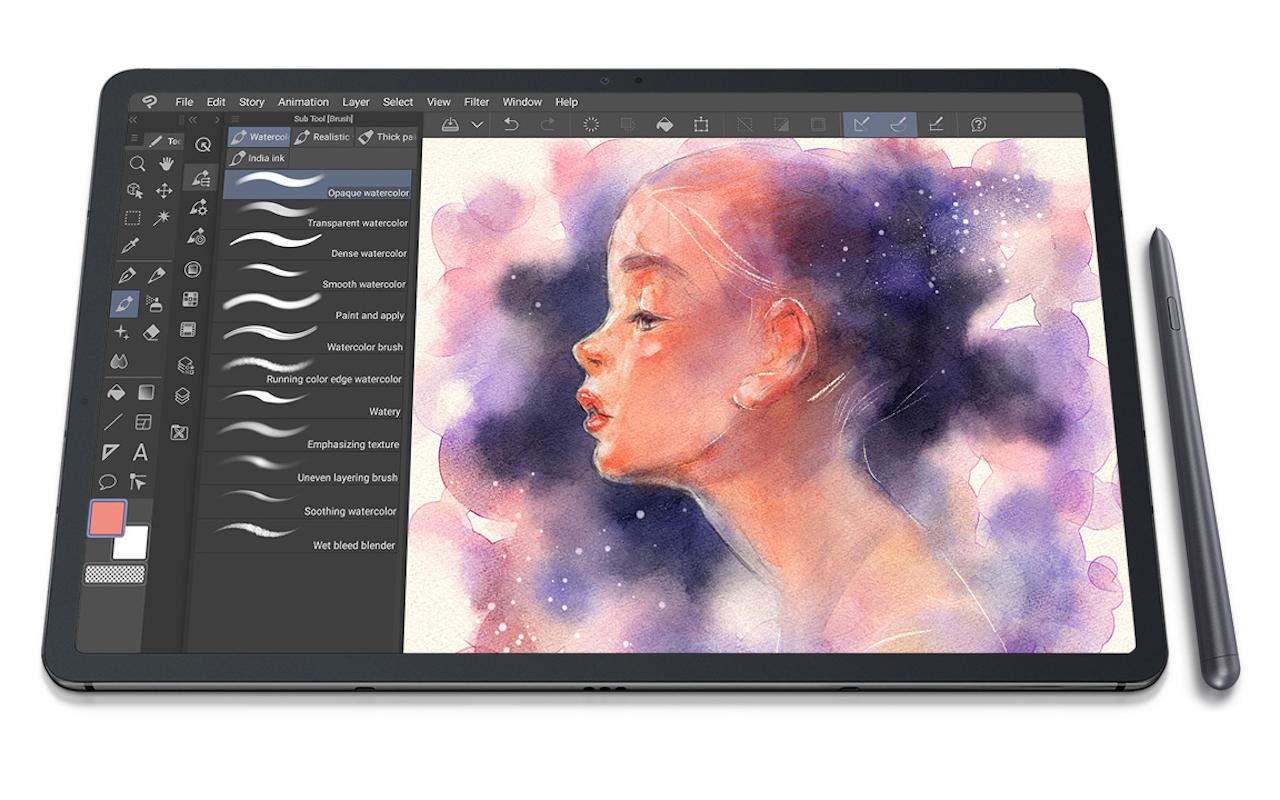Image resolution: width=1280 pixels, height=800 pixels.
Task: Select the Pen tool
Action: [127, 275]
